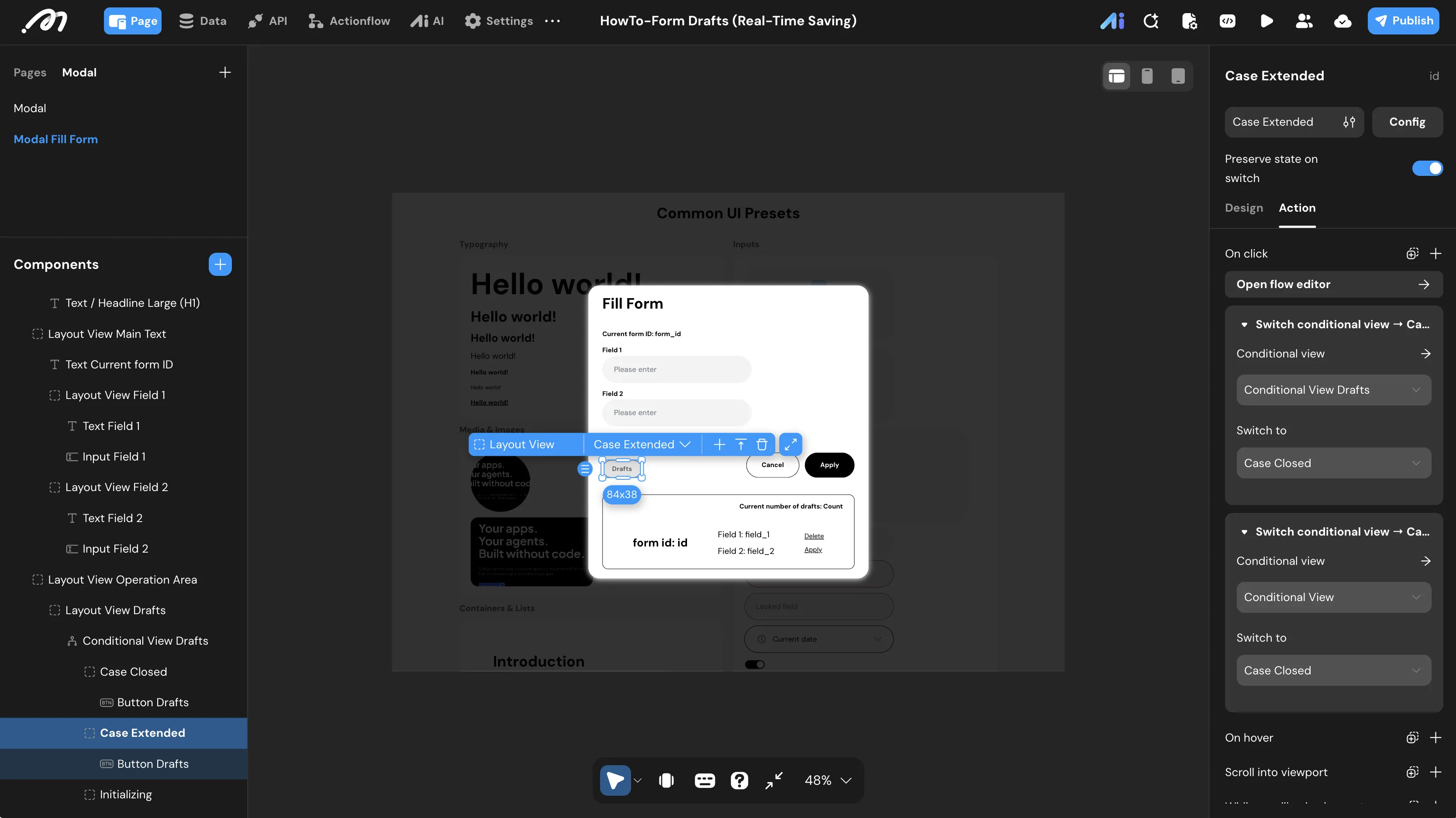
Task: Open the collaborators people icon
Action: pyautogui.click(x=1304, y=21)
